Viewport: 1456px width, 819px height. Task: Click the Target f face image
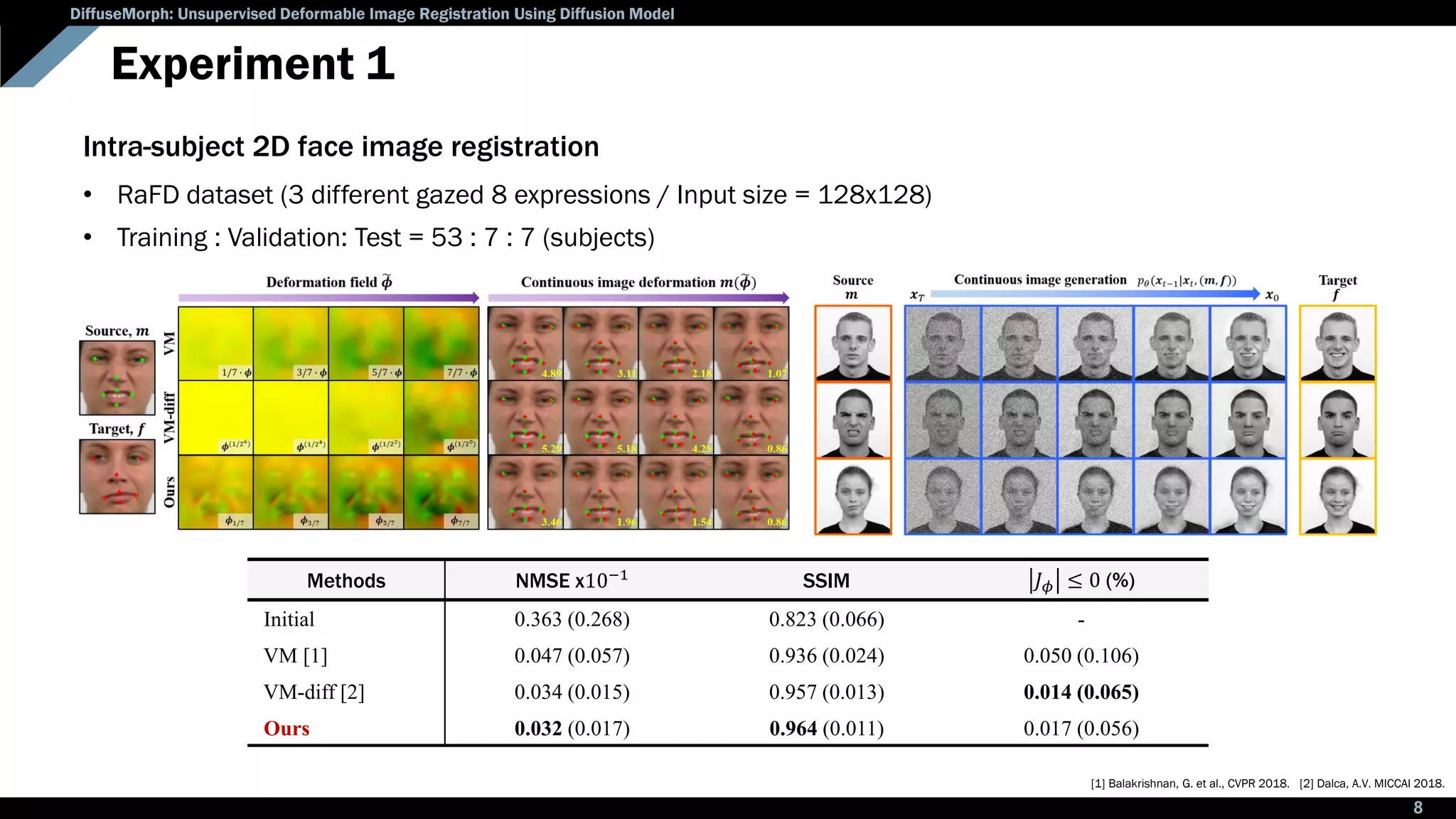pos(117,476)
